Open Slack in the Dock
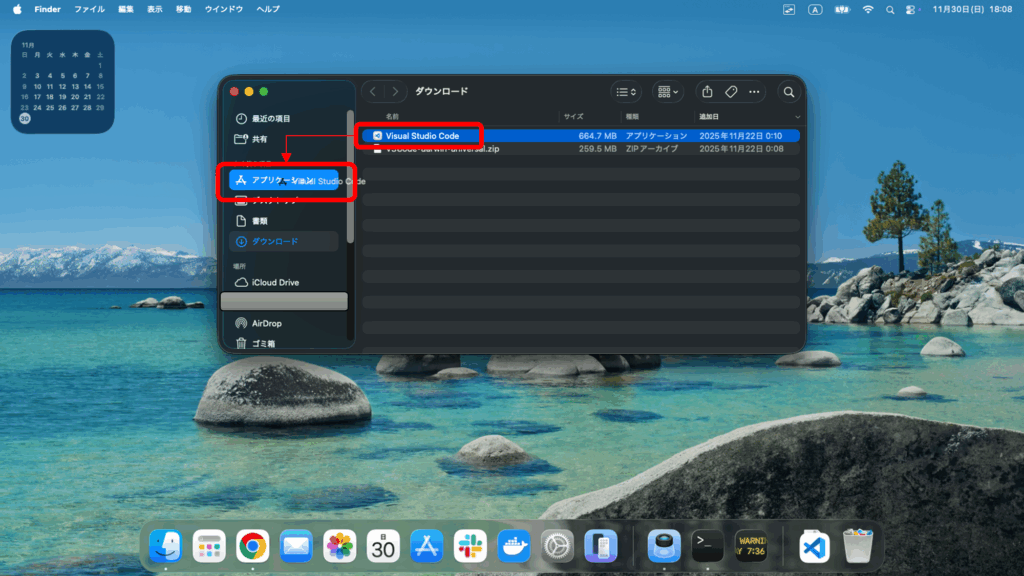 point(470,546)
